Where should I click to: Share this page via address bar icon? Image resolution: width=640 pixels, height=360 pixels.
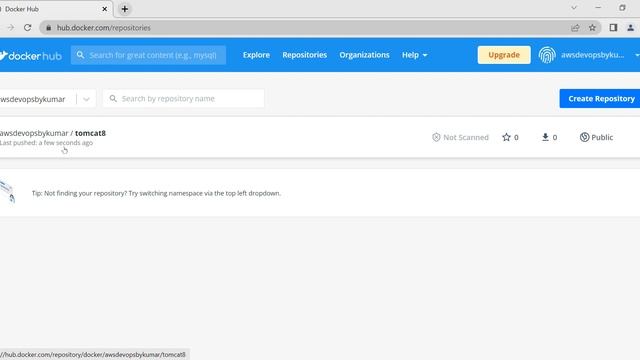(x=575, y=28)
